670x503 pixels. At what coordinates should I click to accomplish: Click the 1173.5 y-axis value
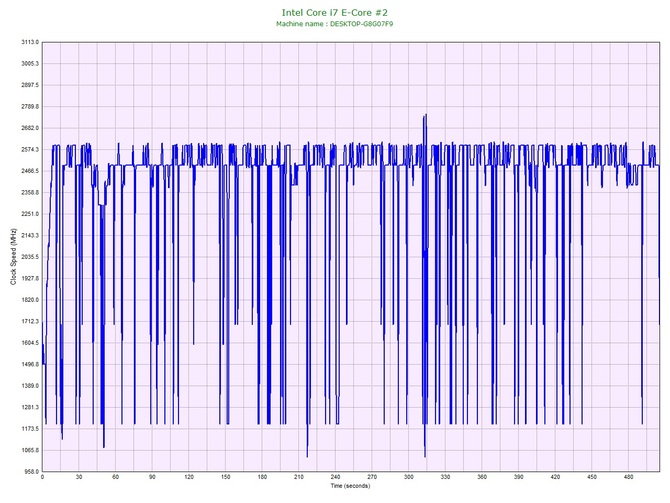point(30,429)
